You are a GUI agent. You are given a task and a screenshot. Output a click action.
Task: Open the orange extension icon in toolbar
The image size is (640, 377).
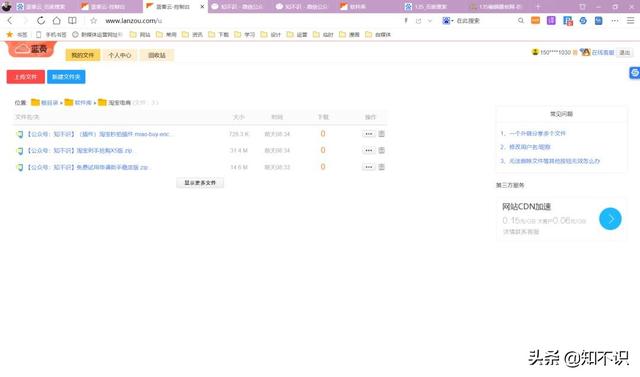(x=536, y=20)
